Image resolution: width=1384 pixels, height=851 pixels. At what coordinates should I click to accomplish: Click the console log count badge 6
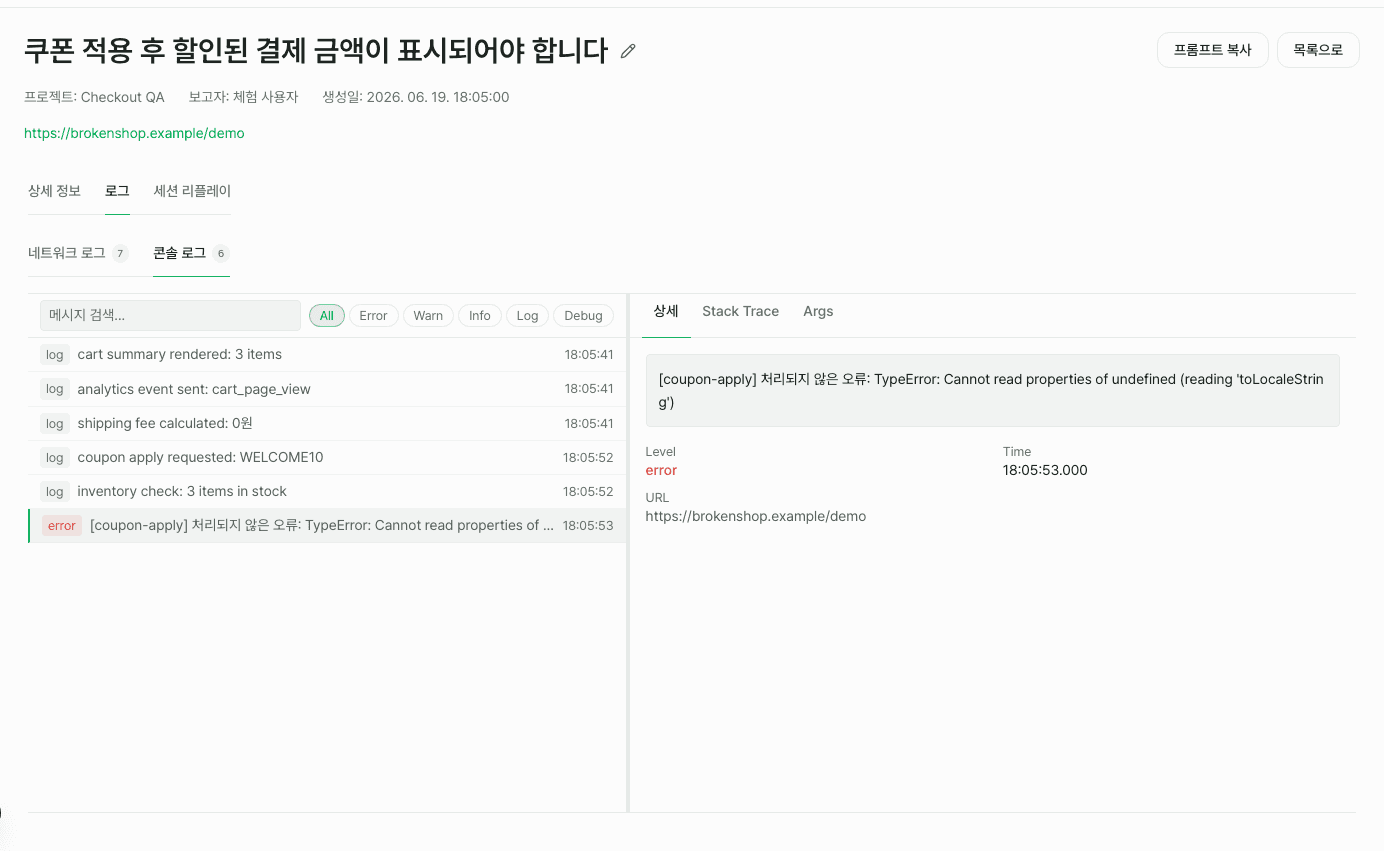tap(220, 253)
